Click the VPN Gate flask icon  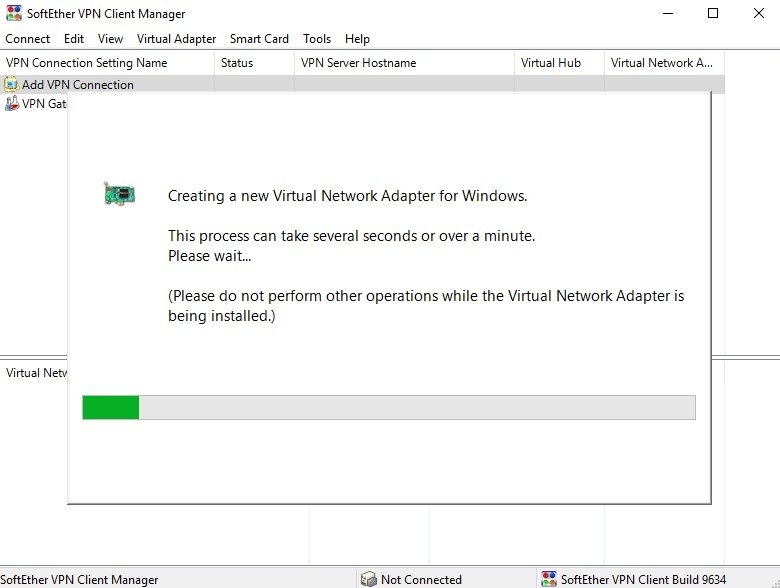click(11, 103)
